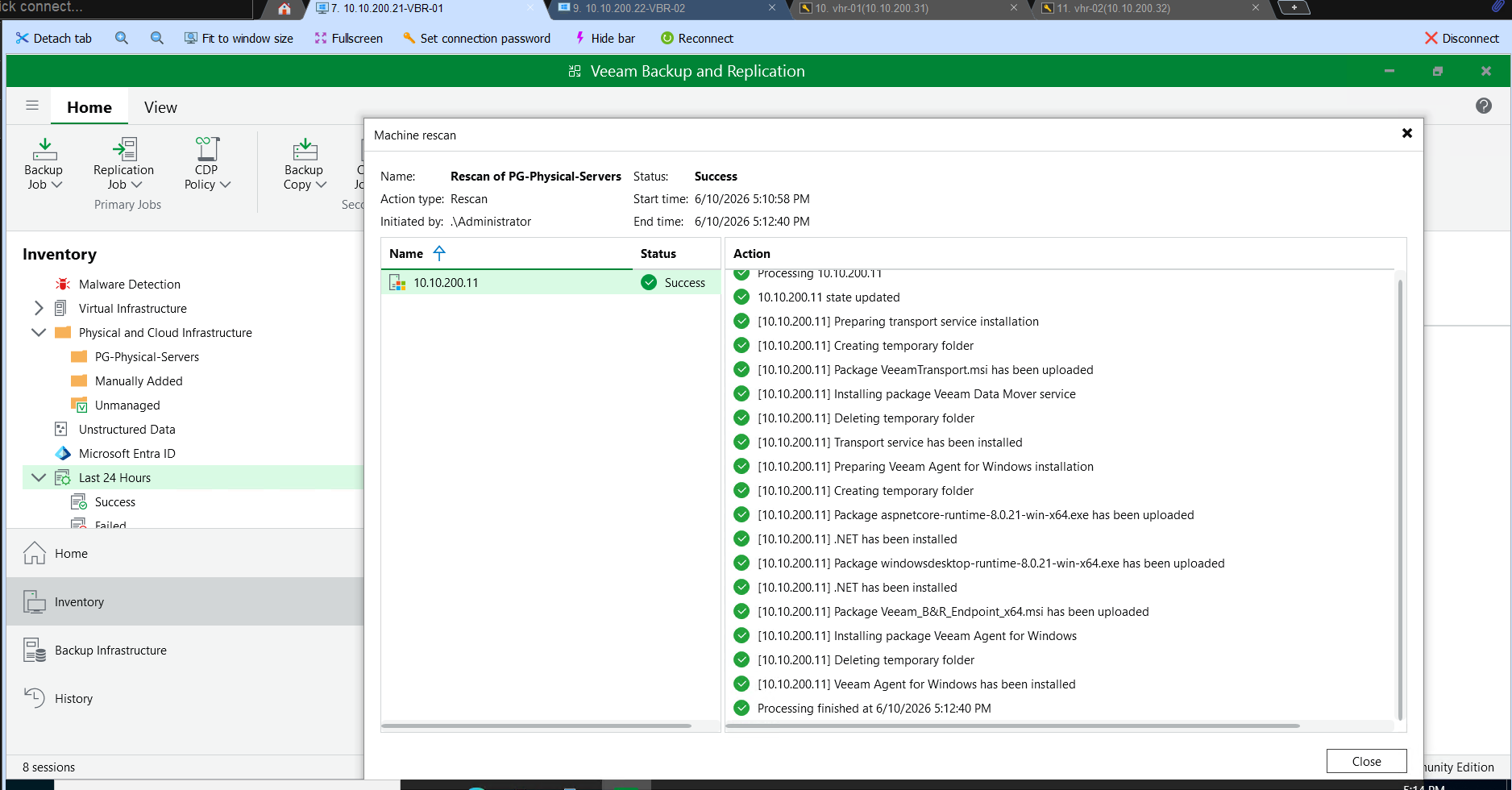Open the Inventory navigation pane
Screen dimensions: 1512x790
[185, 601]
